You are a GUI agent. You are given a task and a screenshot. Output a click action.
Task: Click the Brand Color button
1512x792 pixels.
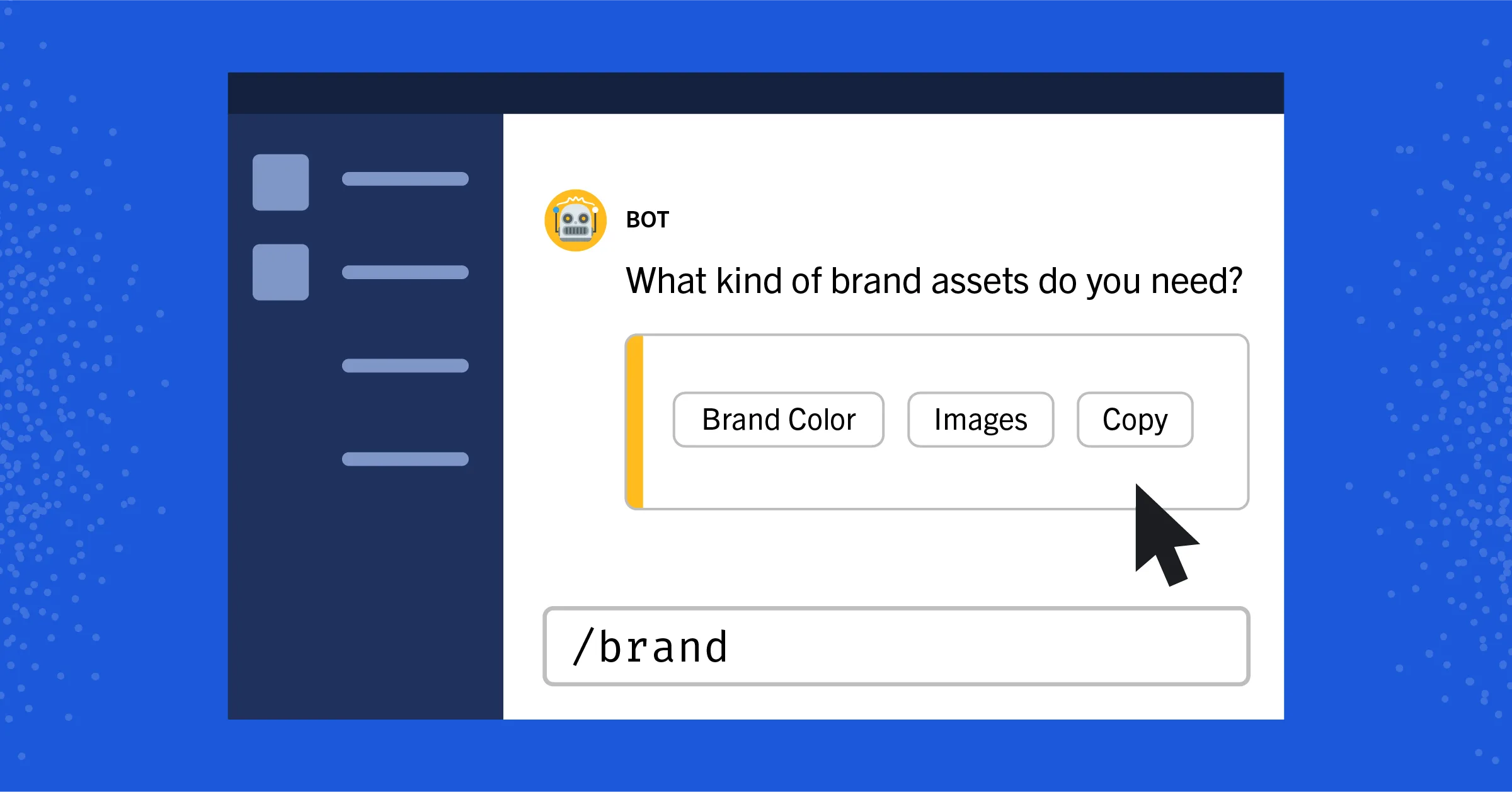[778, 420]
